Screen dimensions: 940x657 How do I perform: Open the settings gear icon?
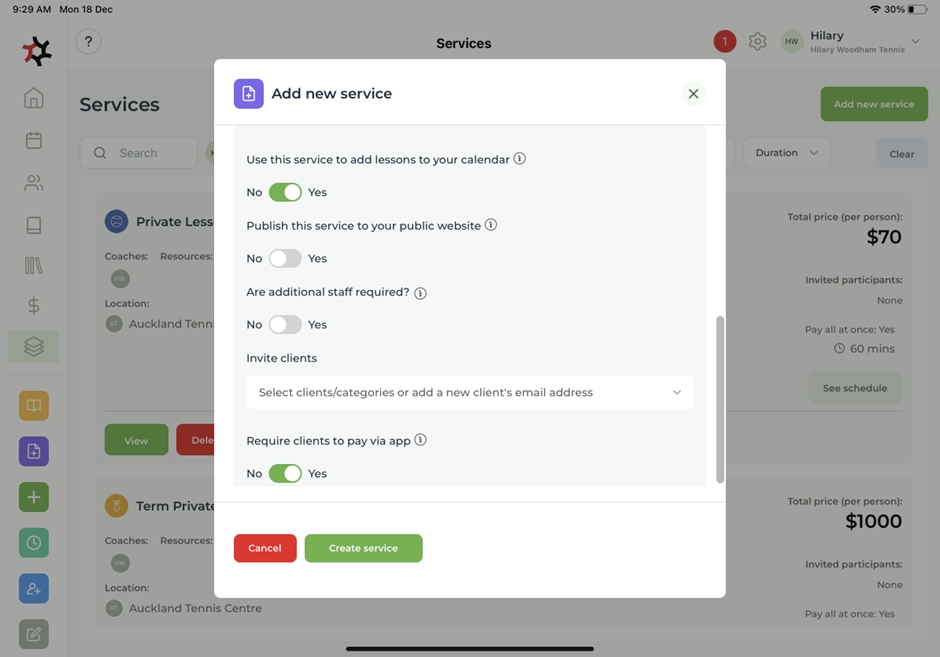[x=758, y=41]
